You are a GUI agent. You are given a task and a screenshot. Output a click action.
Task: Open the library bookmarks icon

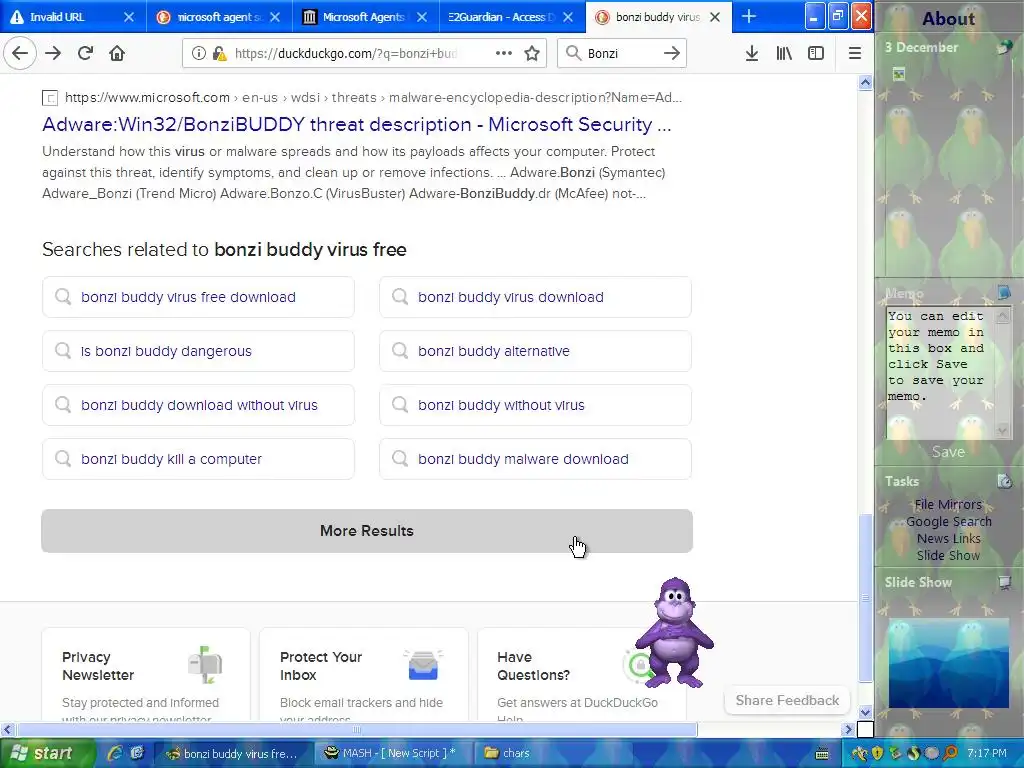click(x=784, y=53)
